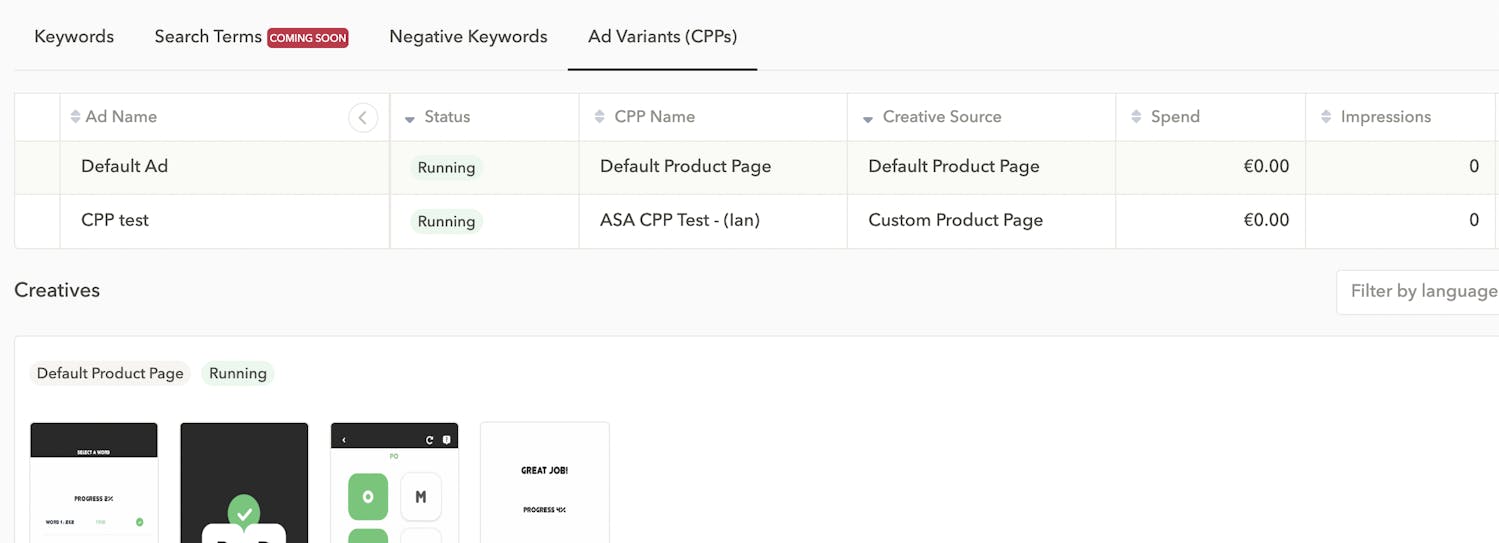Screen dimensions: 1499x543
Task: Open the CPP test ad row
Action: (x=115, y=221)
